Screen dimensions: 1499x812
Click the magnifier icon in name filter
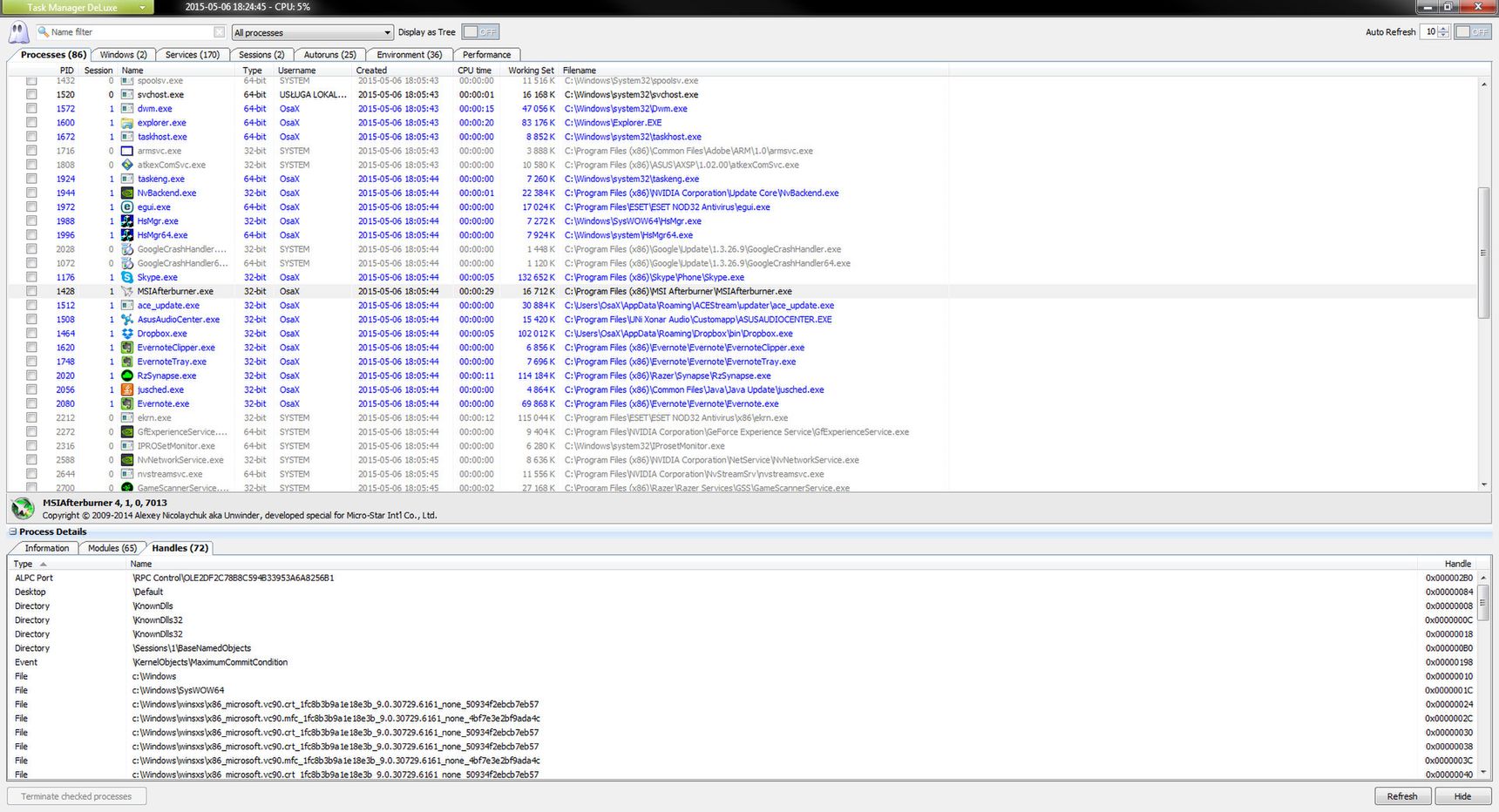pos(43,32)
